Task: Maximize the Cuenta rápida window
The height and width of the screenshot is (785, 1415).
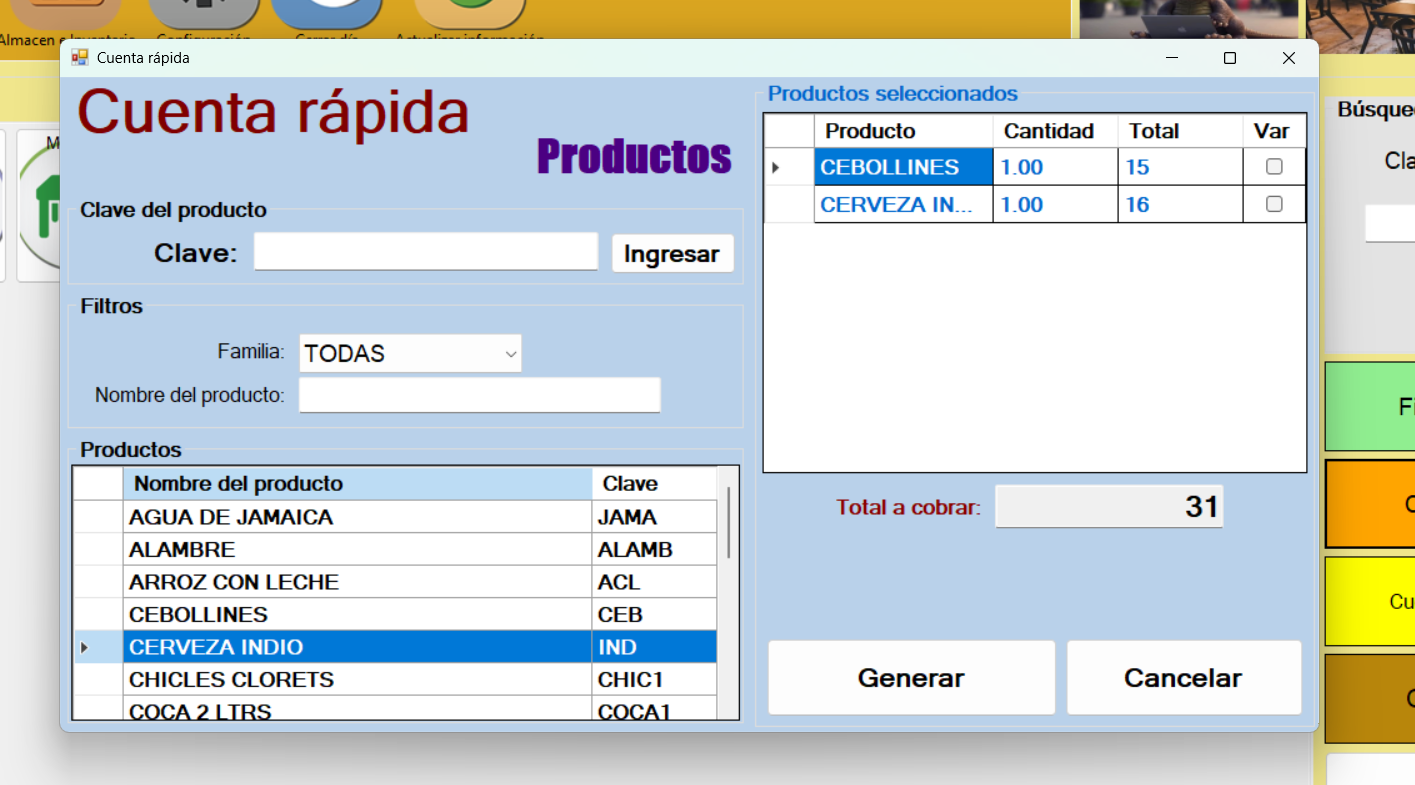Action: 1230,58
